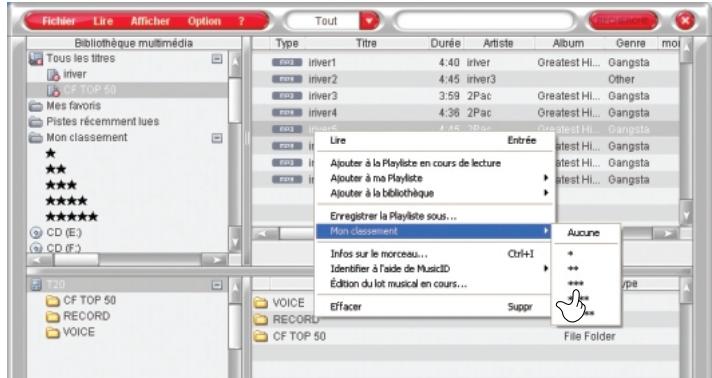Select the iriver playlist icon
The image size is (712, 378).
[x=54, y=75]
